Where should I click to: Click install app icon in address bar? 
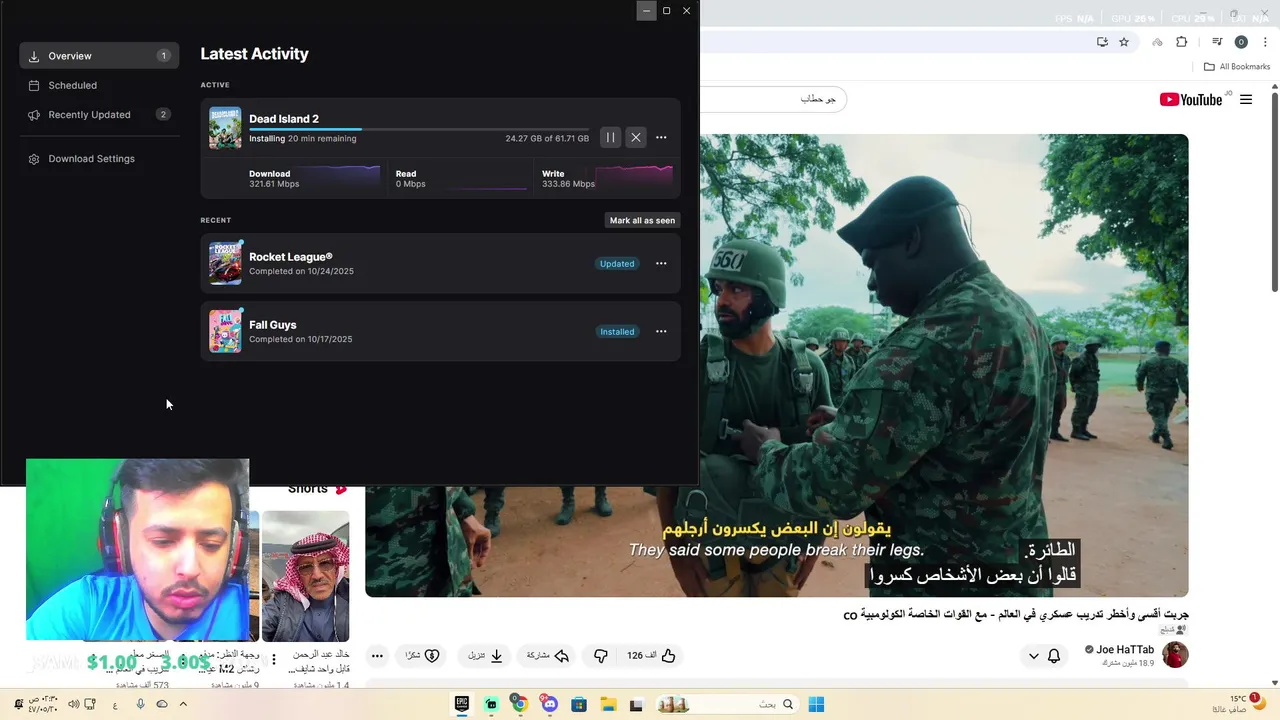[x=1102, y=42]
